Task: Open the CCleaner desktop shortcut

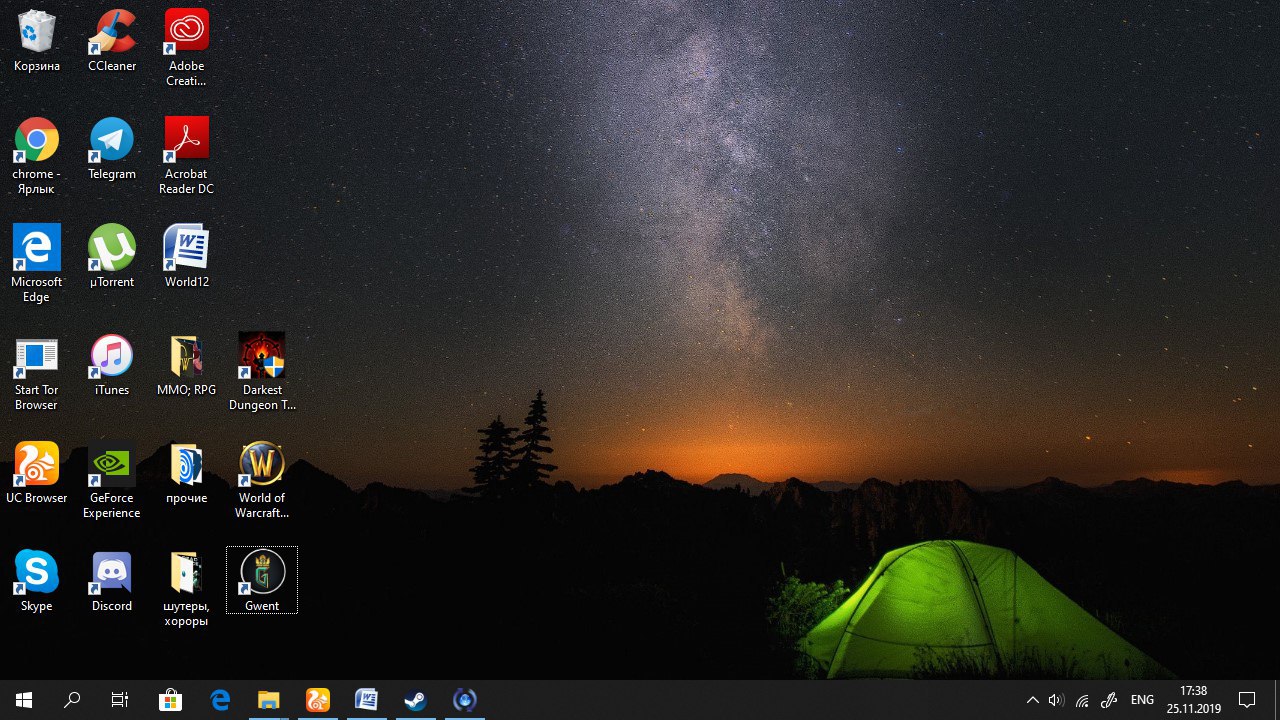Action: click(x=112, y=41)
